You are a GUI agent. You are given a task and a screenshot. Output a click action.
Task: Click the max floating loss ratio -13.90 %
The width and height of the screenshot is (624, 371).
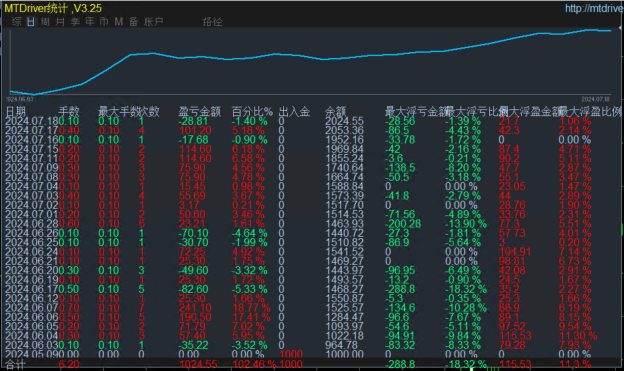466,224
